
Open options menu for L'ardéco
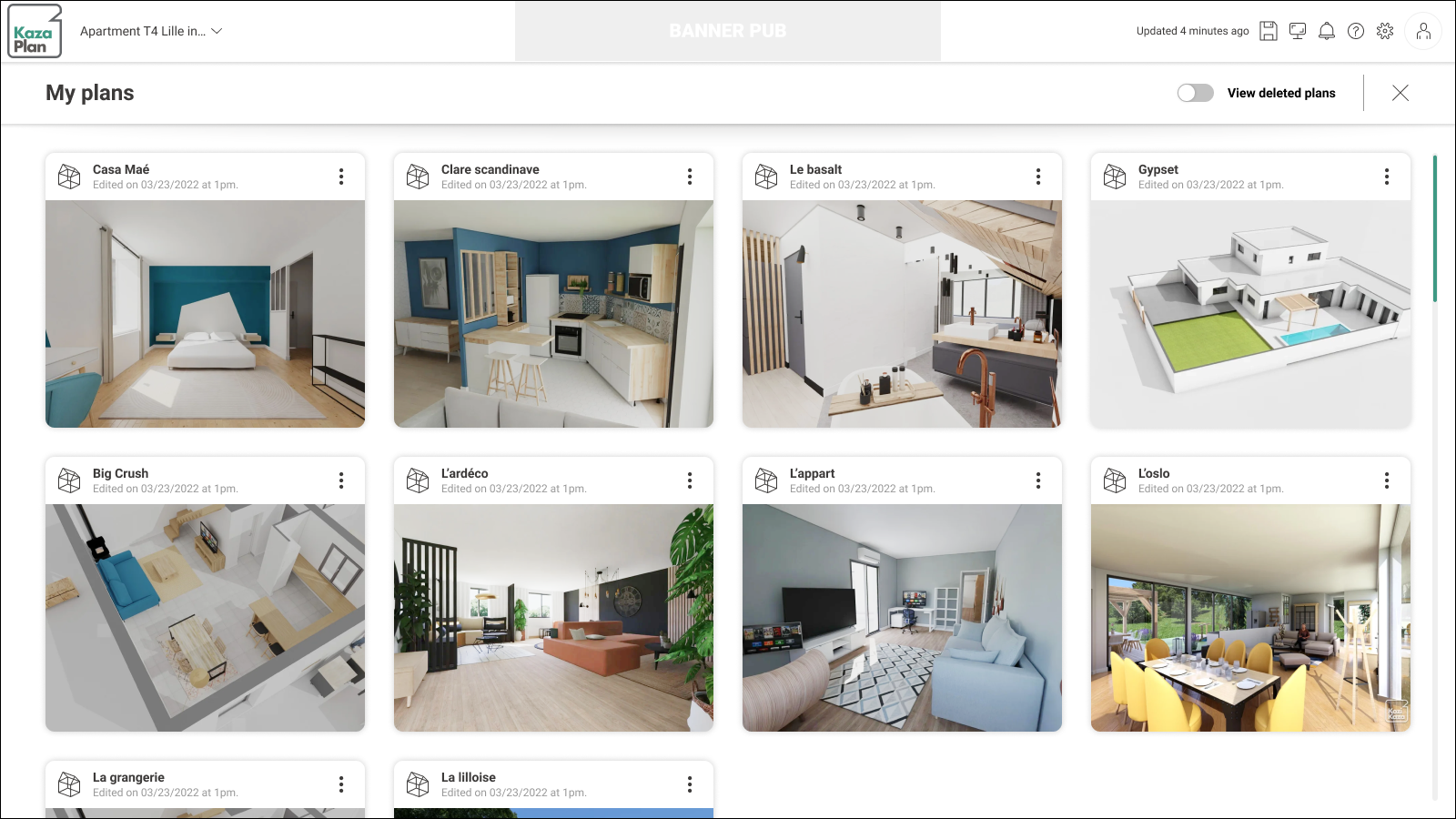(690, 480)
